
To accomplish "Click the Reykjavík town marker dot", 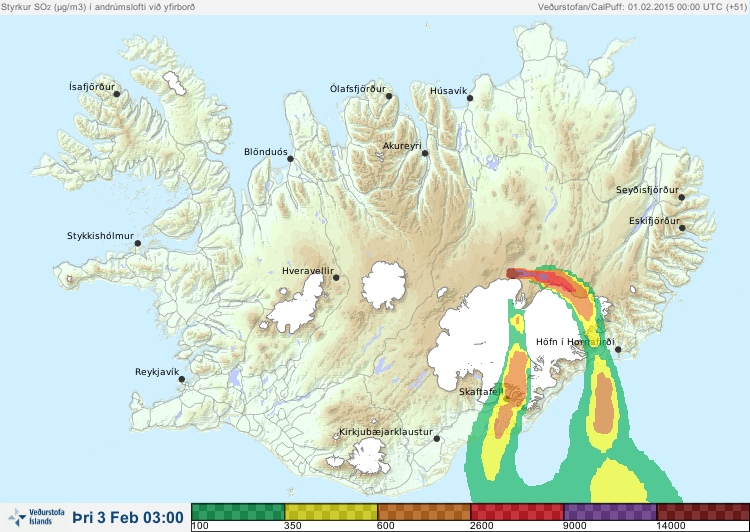I will 182,379.
